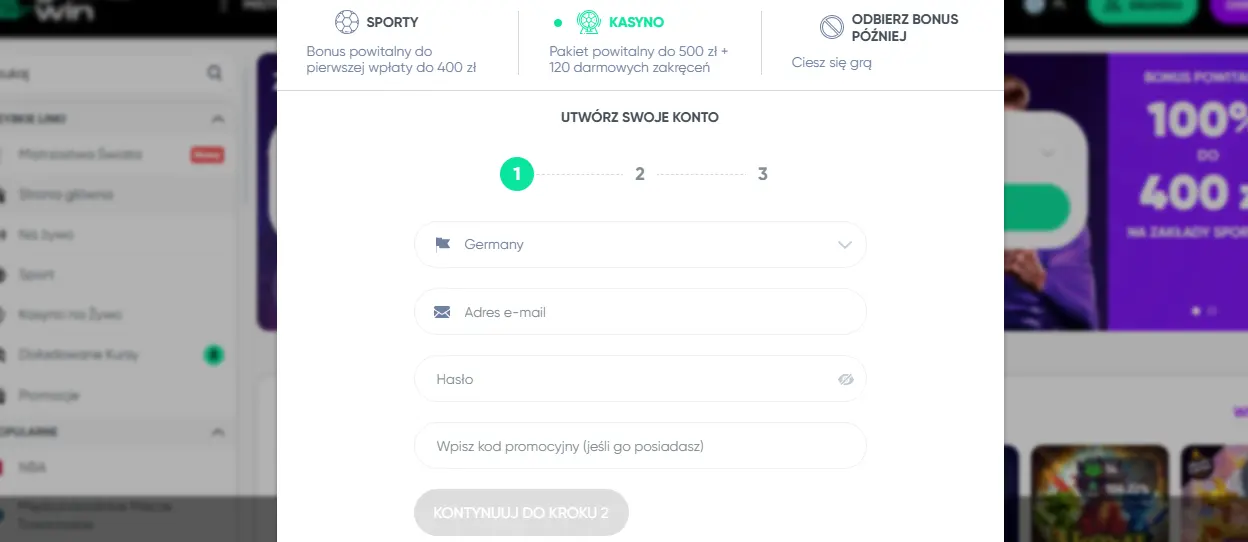Viewport: 1248px width, 542px height.
Task: Toggle password visibility eye icon
Action: tap(846, 379)
